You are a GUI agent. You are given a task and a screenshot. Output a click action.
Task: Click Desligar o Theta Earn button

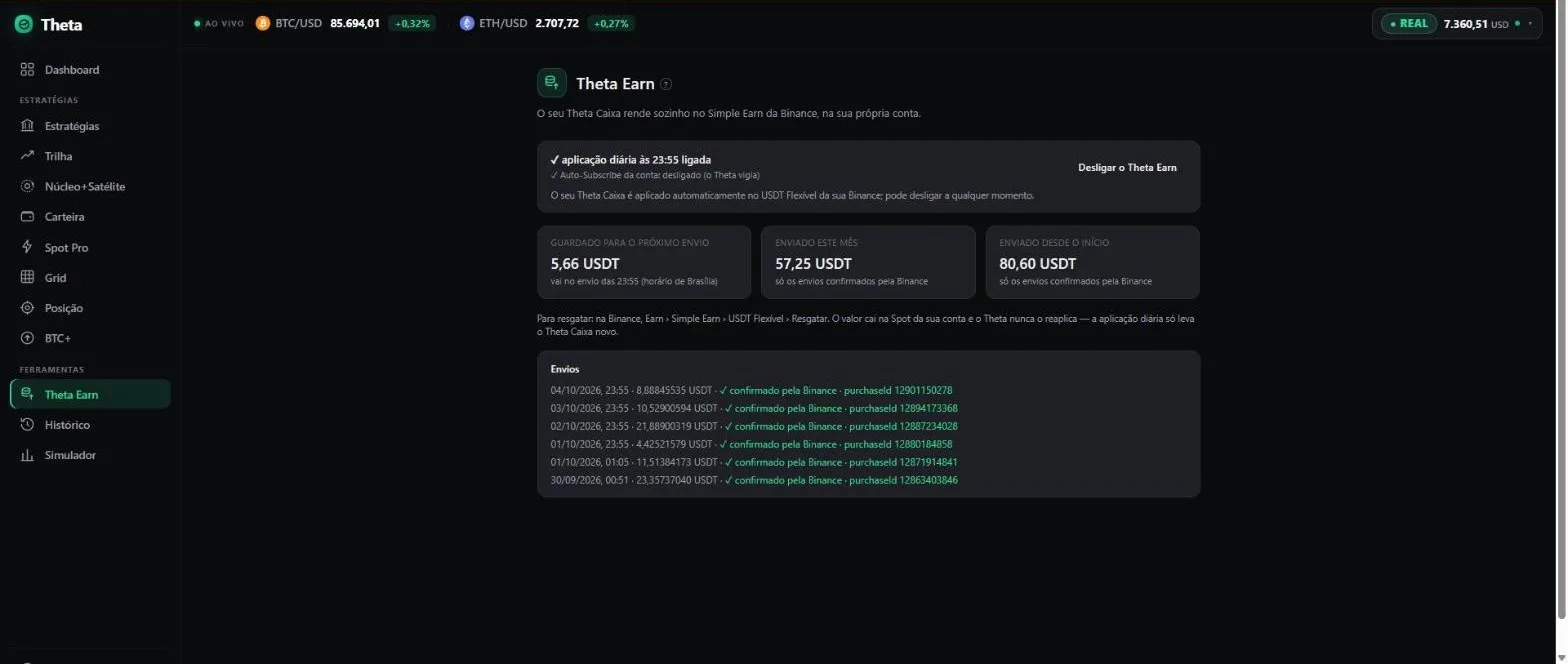coord(1127,168)
